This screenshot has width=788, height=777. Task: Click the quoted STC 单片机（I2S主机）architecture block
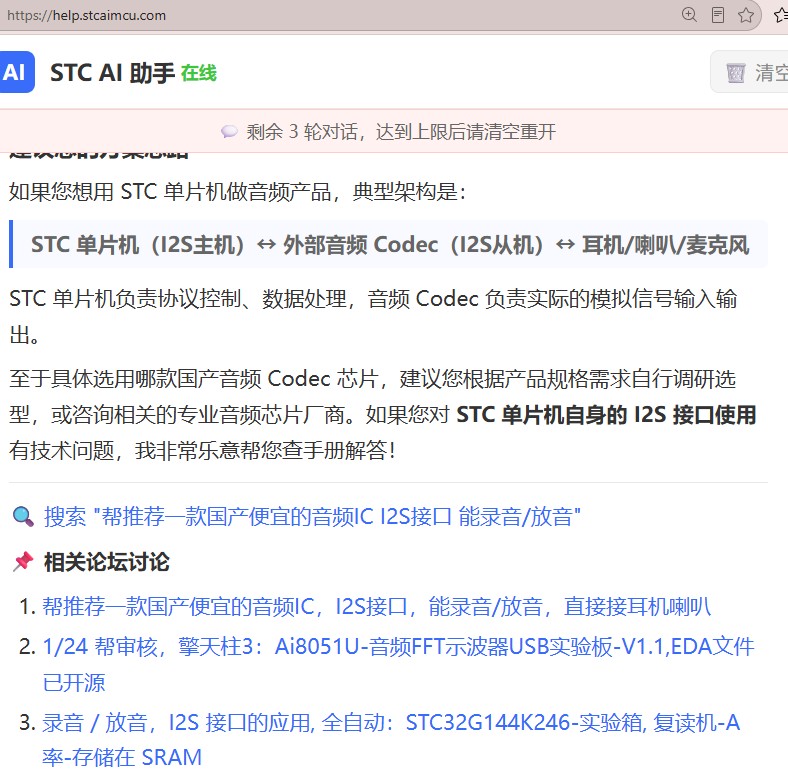tap(388, 244)
